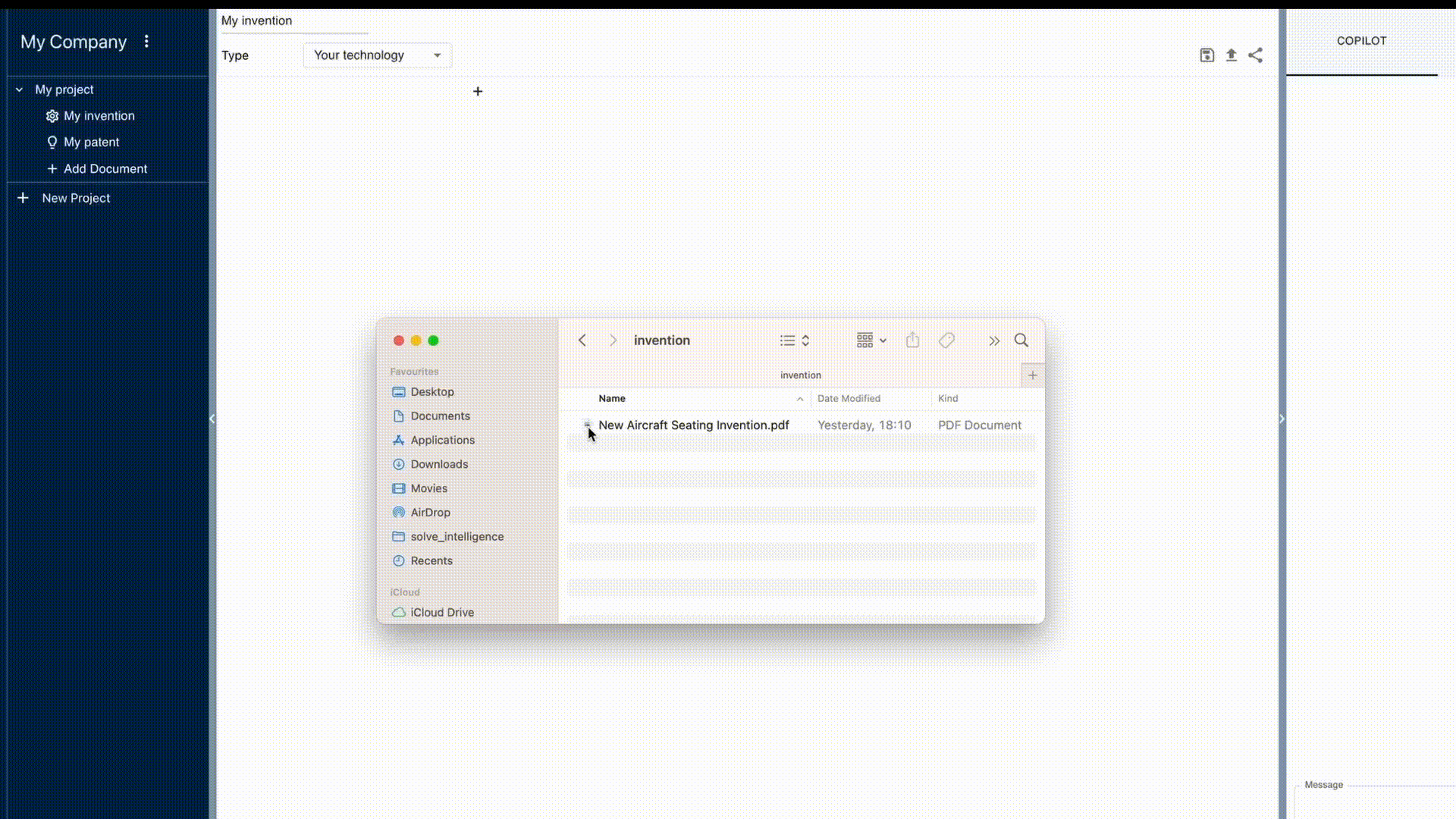1456x819 pixels.
Task: Open the Your technology type dropdown
Action: coord(377,55)
